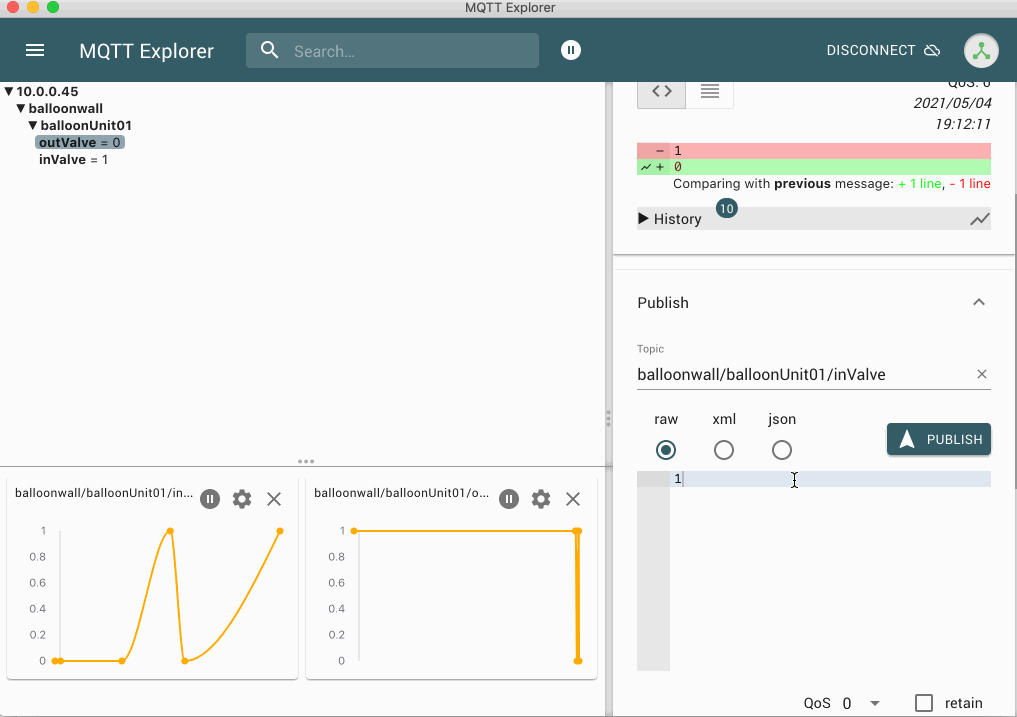The height and width of the screenshot is (717, 1017).
Task: Click the inValve chart title
Action: [x=104, y=493]
